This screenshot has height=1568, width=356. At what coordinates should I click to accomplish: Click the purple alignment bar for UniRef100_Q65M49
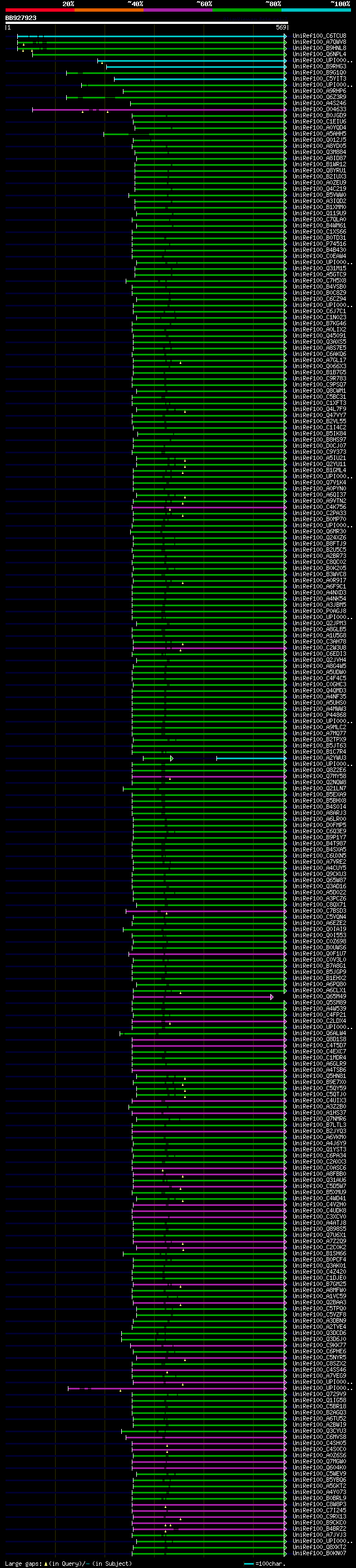point(202,997)
